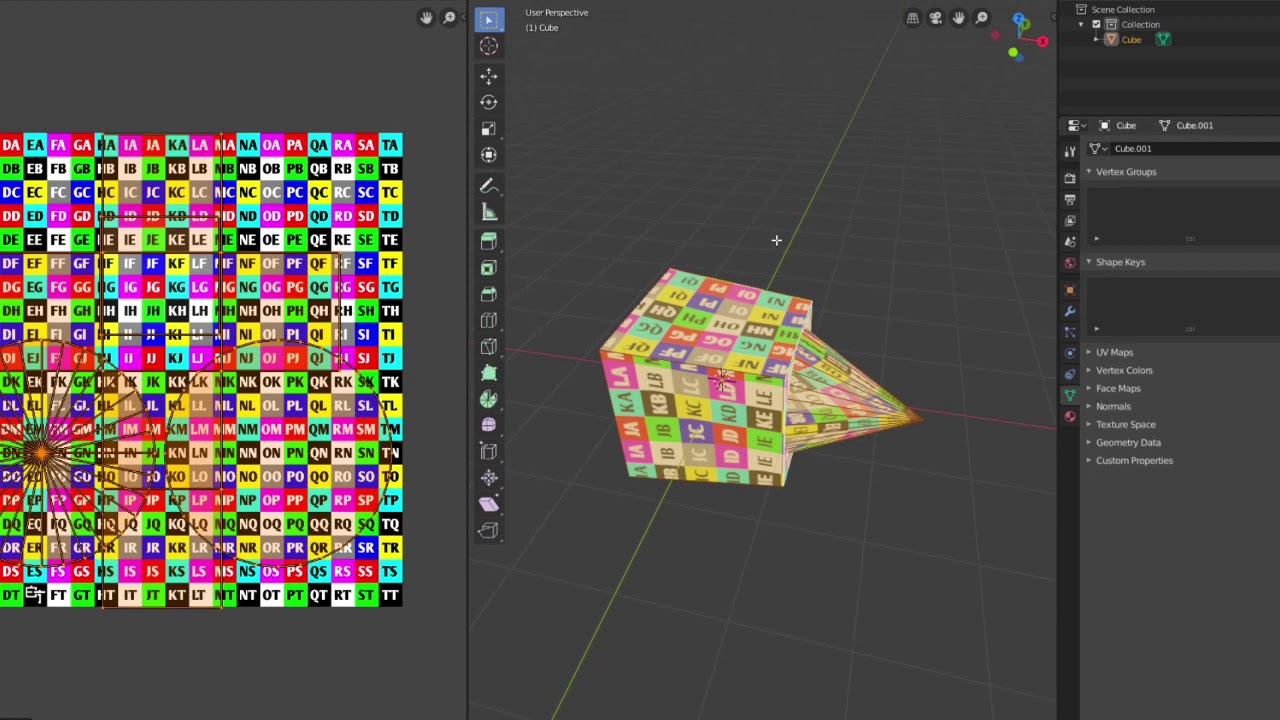Open the Output properties tab
The height and width of the screenshot is (720, 1280).
(1070, 200)
